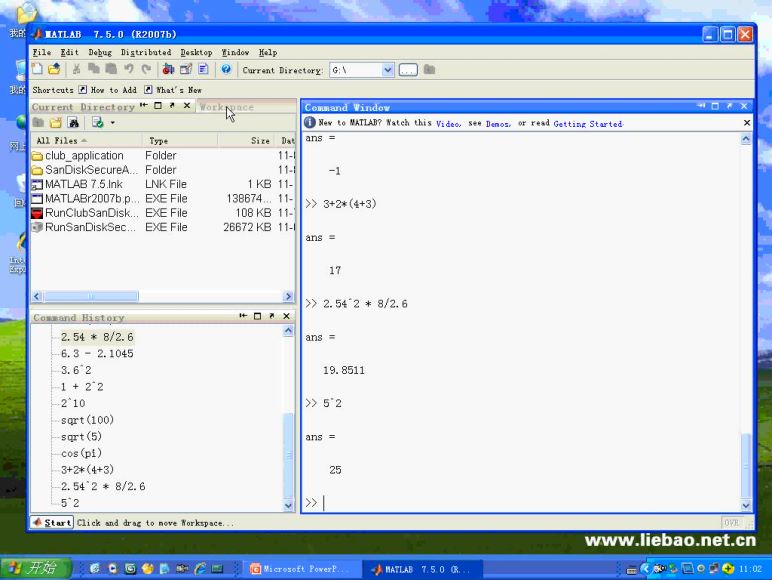Expand the reports dropdown arrow
Image resolution: width=772 pixels, height=580 pixels.
click(113, 123)
